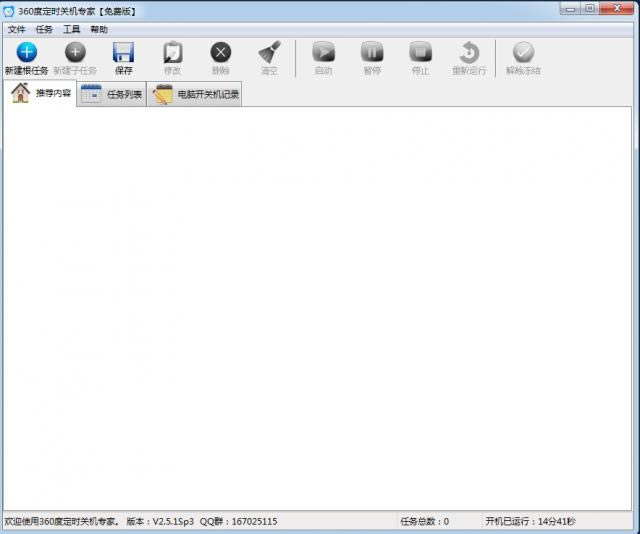Maximize the 360度定时关机专家 window
Image resolution: width=640 pixels, height=534 pixels.
click(590, 9)
